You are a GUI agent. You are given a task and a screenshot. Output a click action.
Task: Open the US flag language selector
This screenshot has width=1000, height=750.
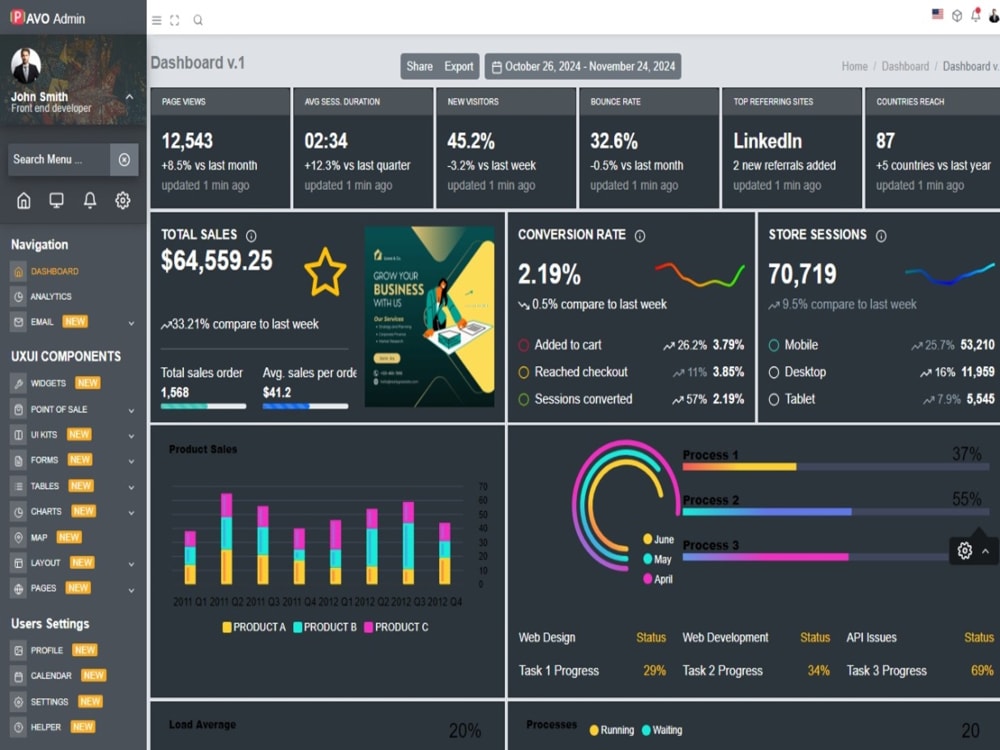(938, 14)
